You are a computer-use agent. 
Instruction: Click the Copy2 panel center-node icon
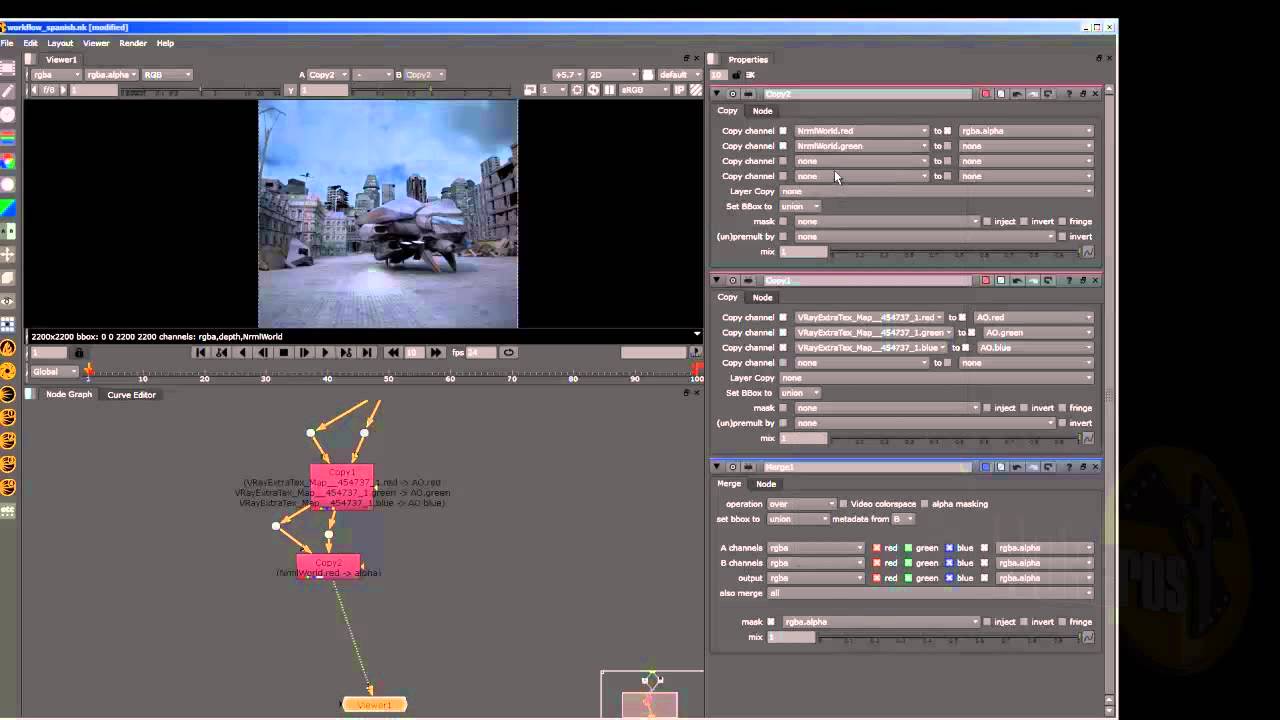click(732, 94)
